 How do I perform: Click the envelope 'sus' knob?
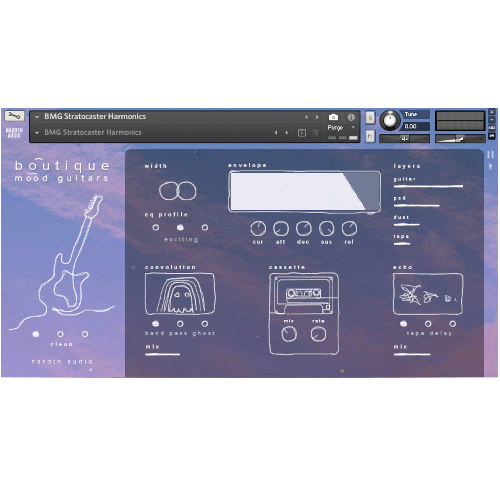point(326,228)
